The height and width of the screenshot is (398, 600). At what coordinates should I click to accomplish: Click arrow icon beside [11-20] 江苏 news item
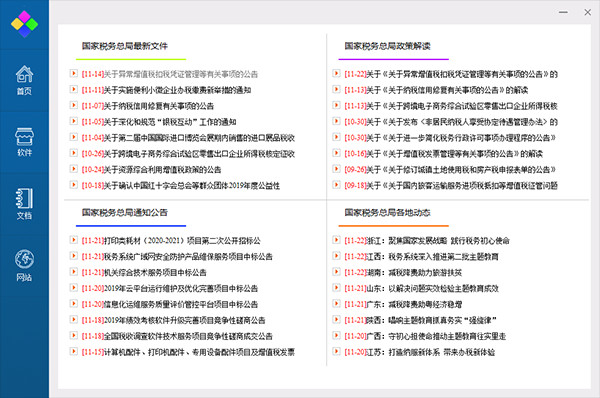click(336, 351)
